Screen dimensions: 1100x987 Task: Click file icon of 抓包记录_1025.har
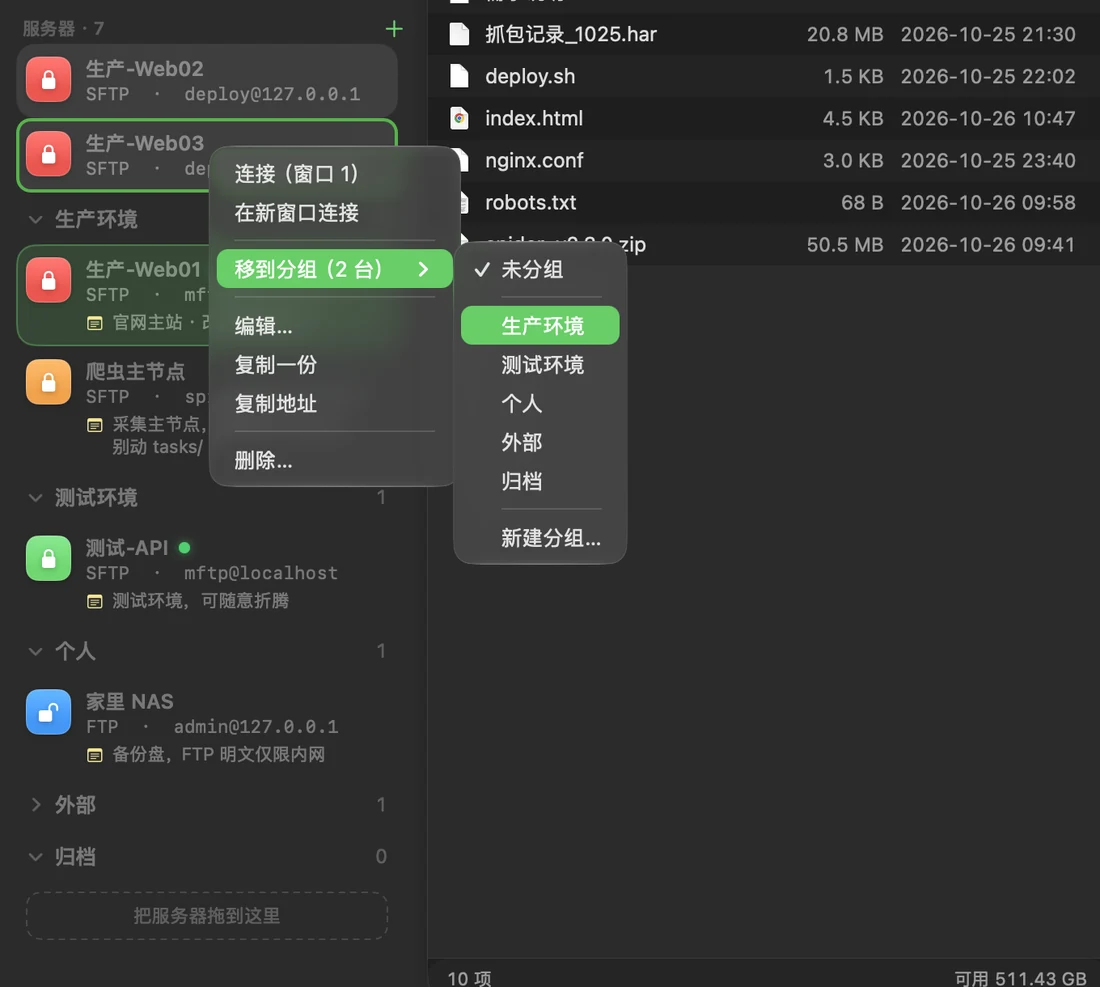pyautogui.click(x=460, y=34)
